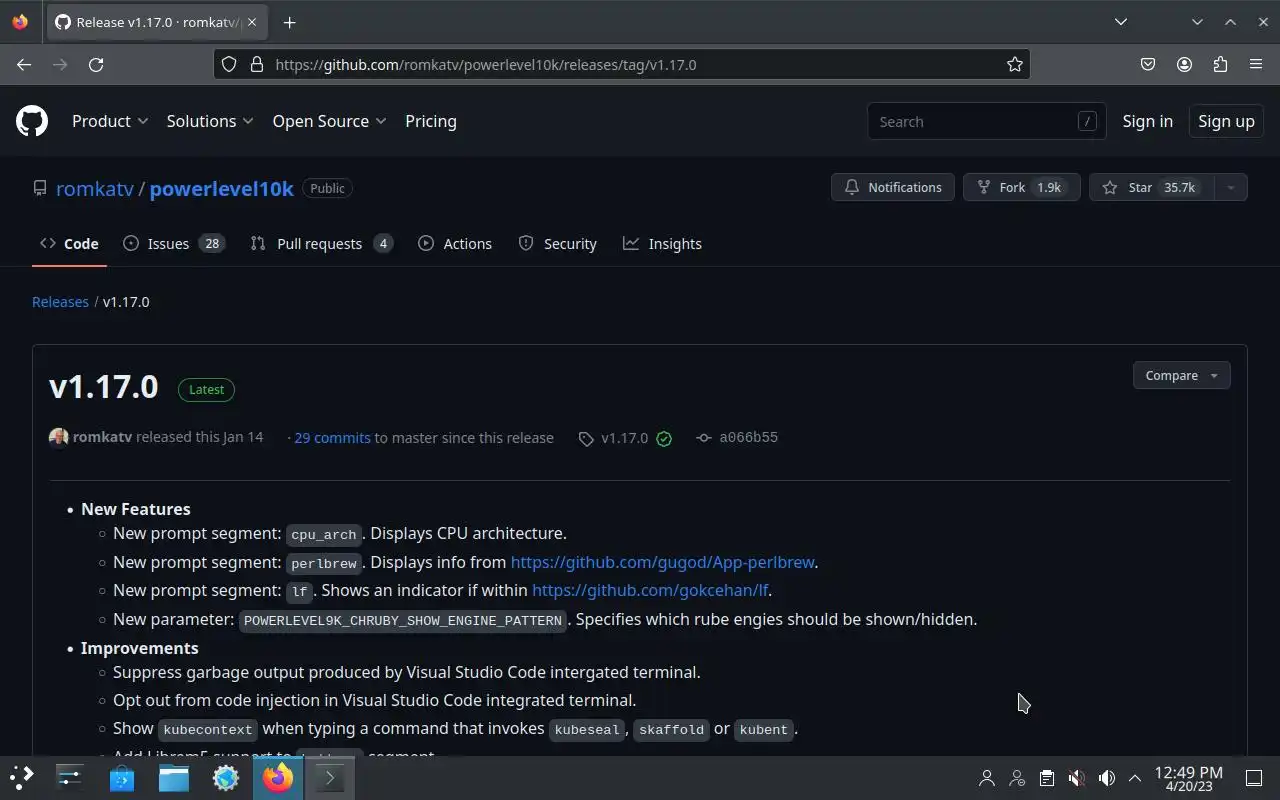Viewport: 1280px width, 800px height.
Task: Expand the Solutions dropdown menu
Action: click(x=210, y=121)
